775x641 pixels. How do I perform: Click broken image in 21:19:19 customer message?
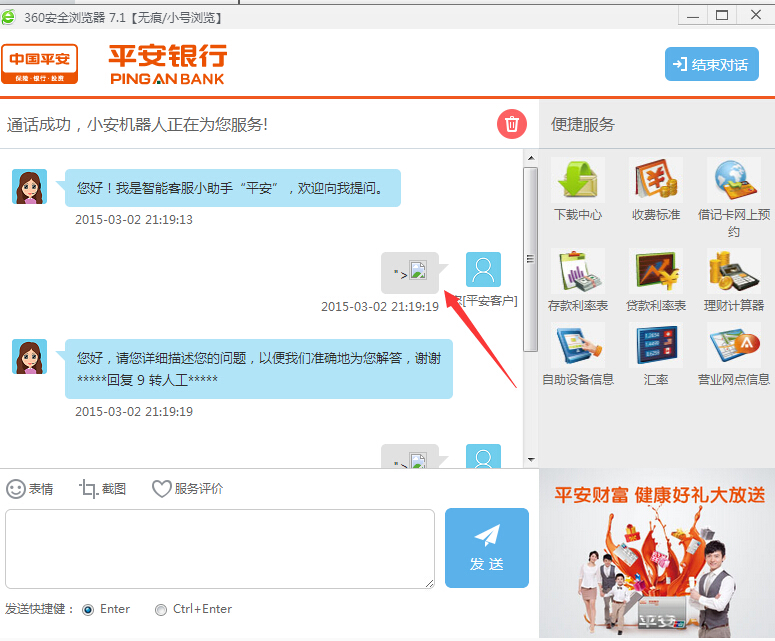[x=418, y=270]
